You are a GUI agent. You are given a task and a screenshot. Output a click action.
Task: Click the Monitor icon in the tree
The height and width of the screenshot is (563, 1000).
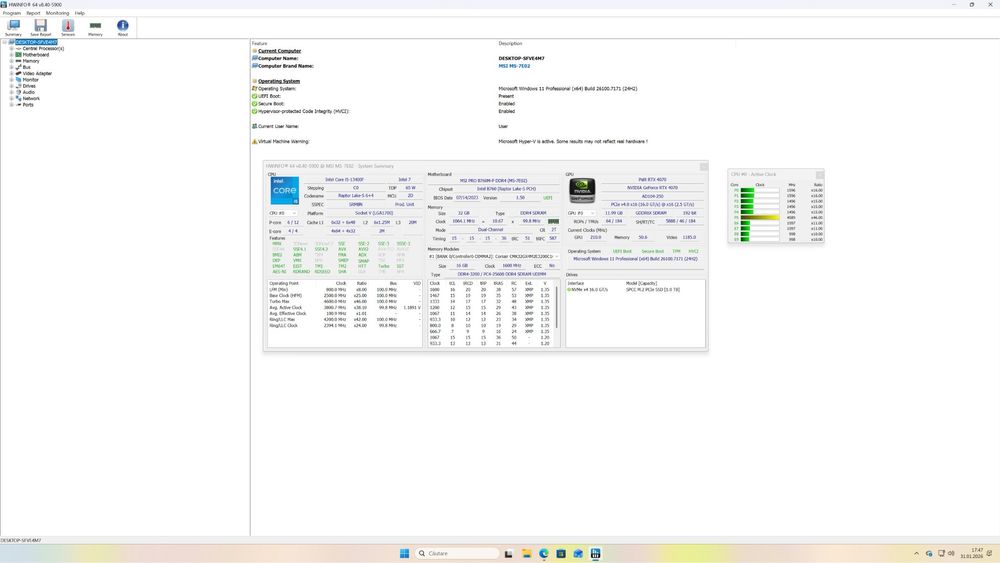(x=18, y=80)
